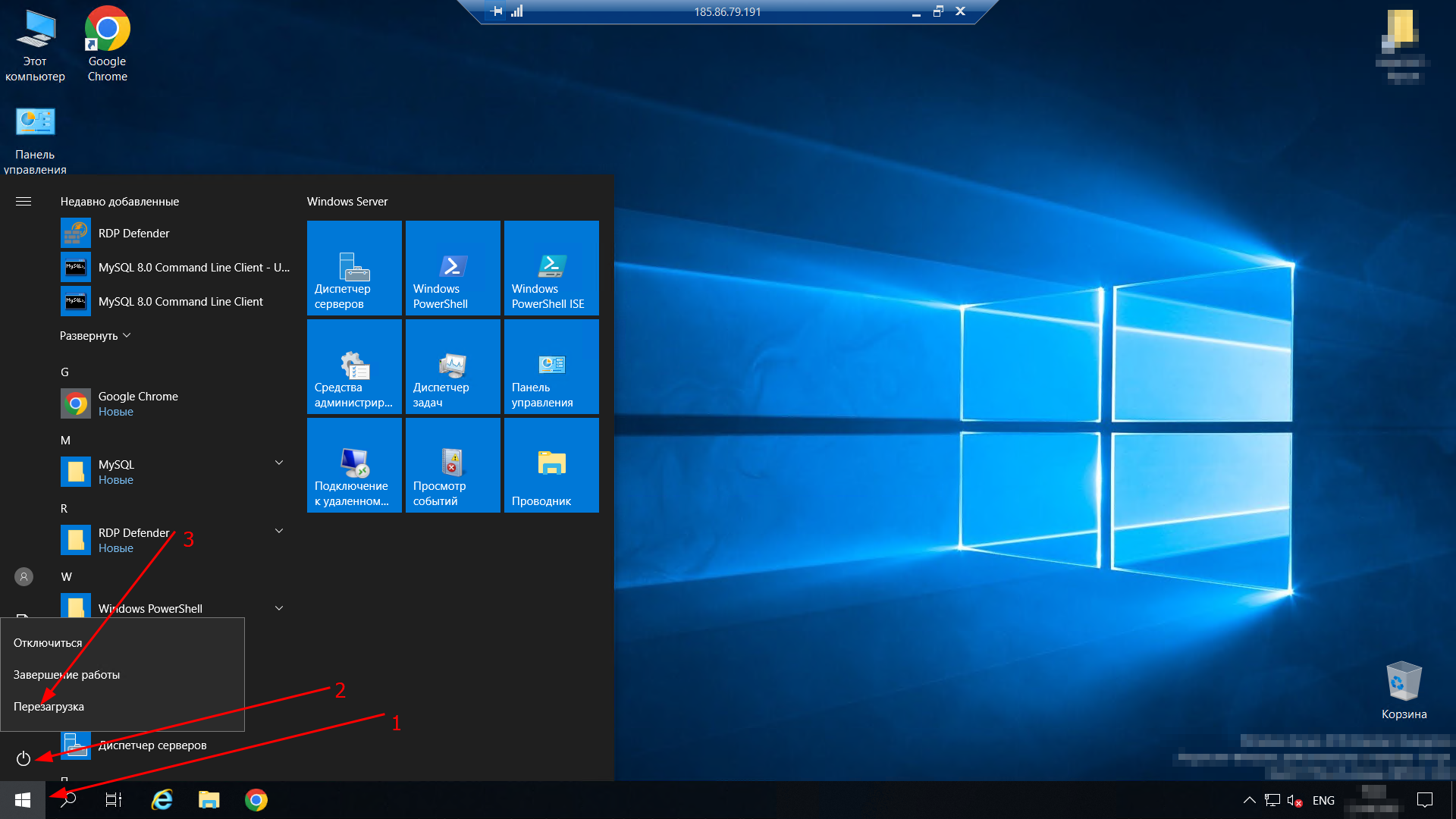This screenshot has height=819, width=1456.
Task: Expand the MySQL folder chevron
Action: 279,463
